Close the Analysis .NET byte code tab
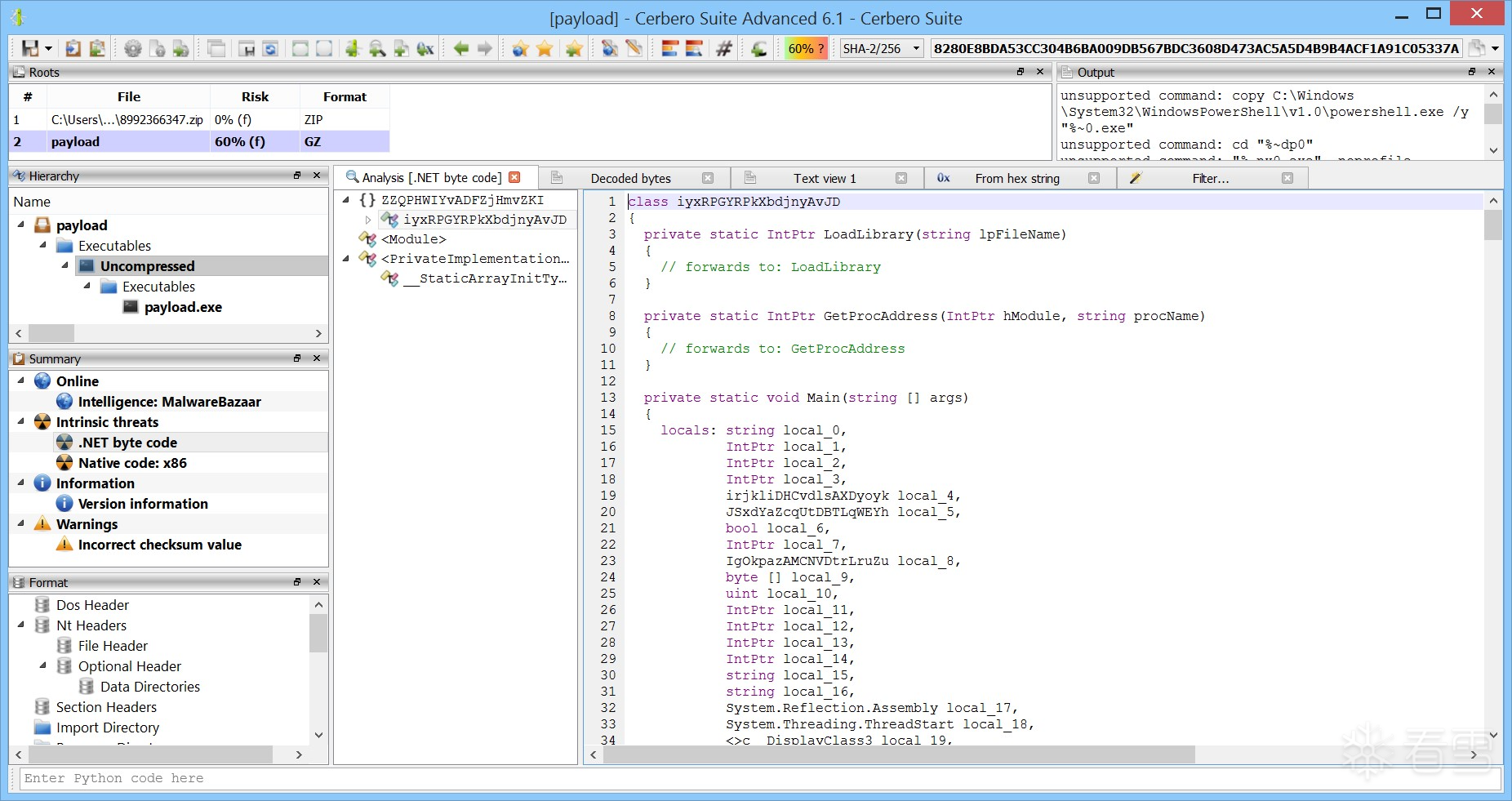The height and width of the screenshot is (801, 1512). (514, 177)
